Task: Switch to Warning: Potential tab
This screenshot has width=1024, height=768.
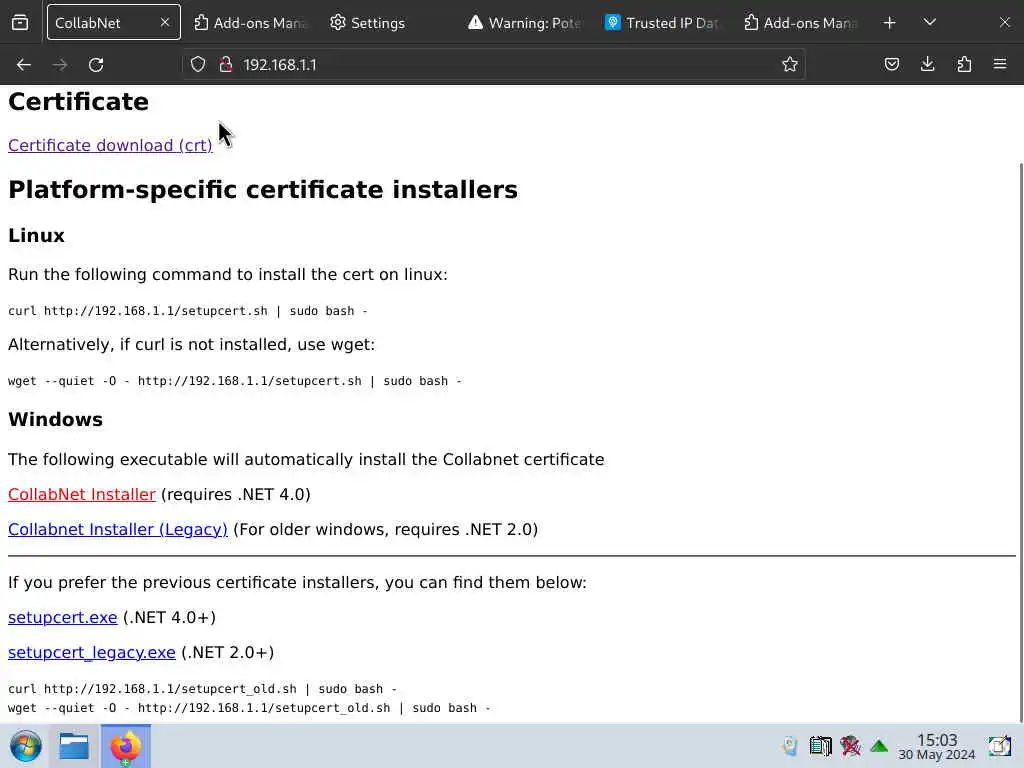Action: tap(525, 23)
